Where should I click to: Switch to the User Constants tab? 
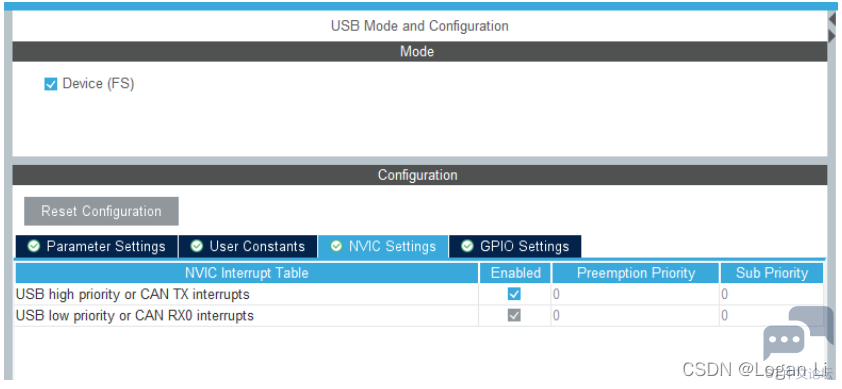click(x=248, y=247)
